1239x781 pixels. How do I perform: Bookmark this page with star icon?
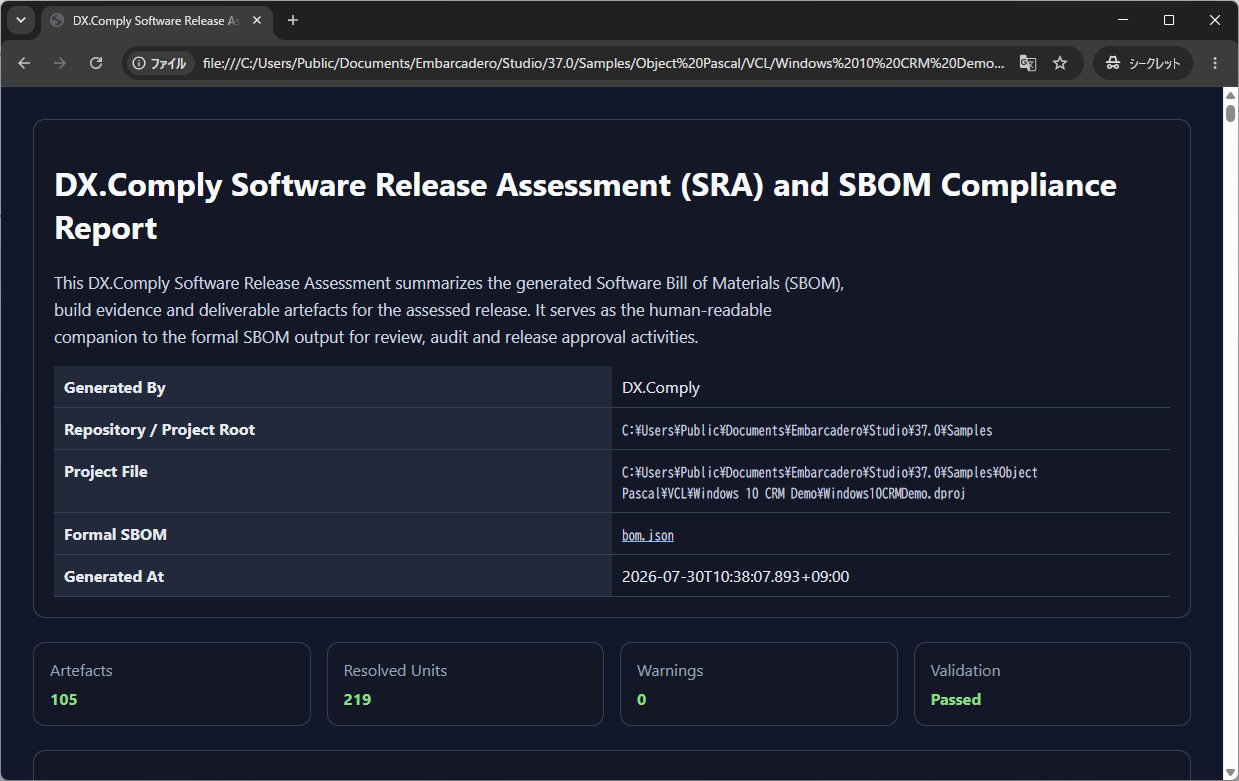click(1060, 63)
